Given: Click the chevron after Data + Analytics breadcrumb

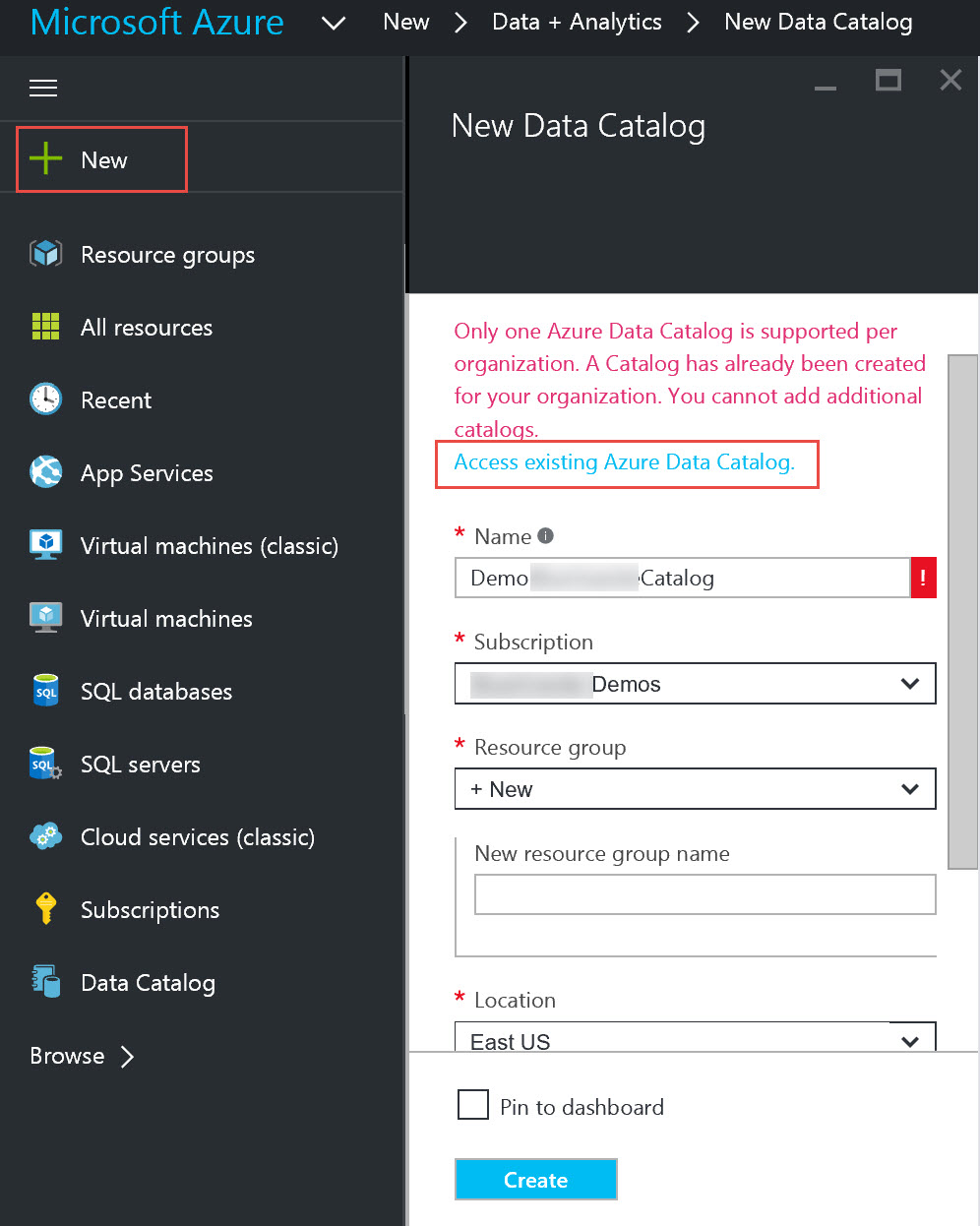Looking at the screenshot, I should tap(694, 23).
